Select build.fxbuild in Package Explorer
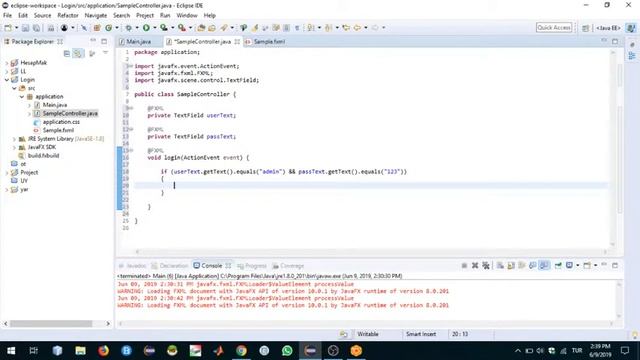The height and width of the screenshot is (360, 640). click(43, 156)
